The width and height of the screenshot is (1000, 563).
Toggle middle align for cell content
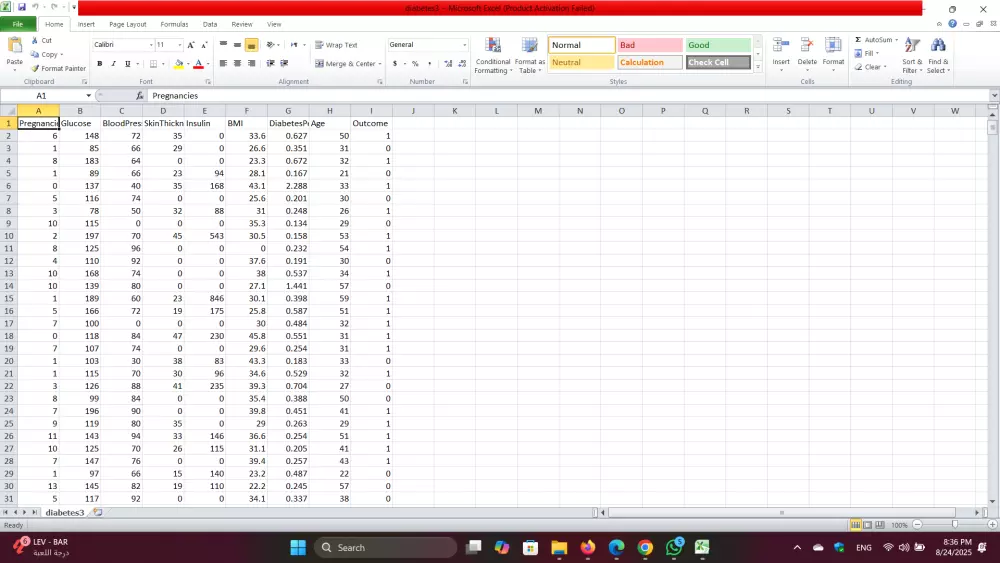click(237, 45)
